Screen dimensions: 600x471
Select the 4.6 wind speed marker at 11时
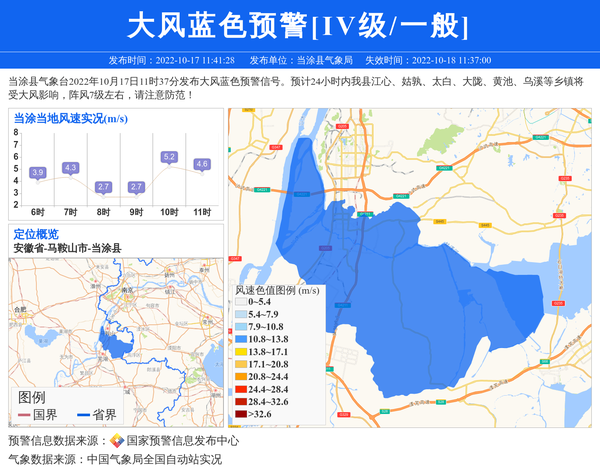click(202, 164)
